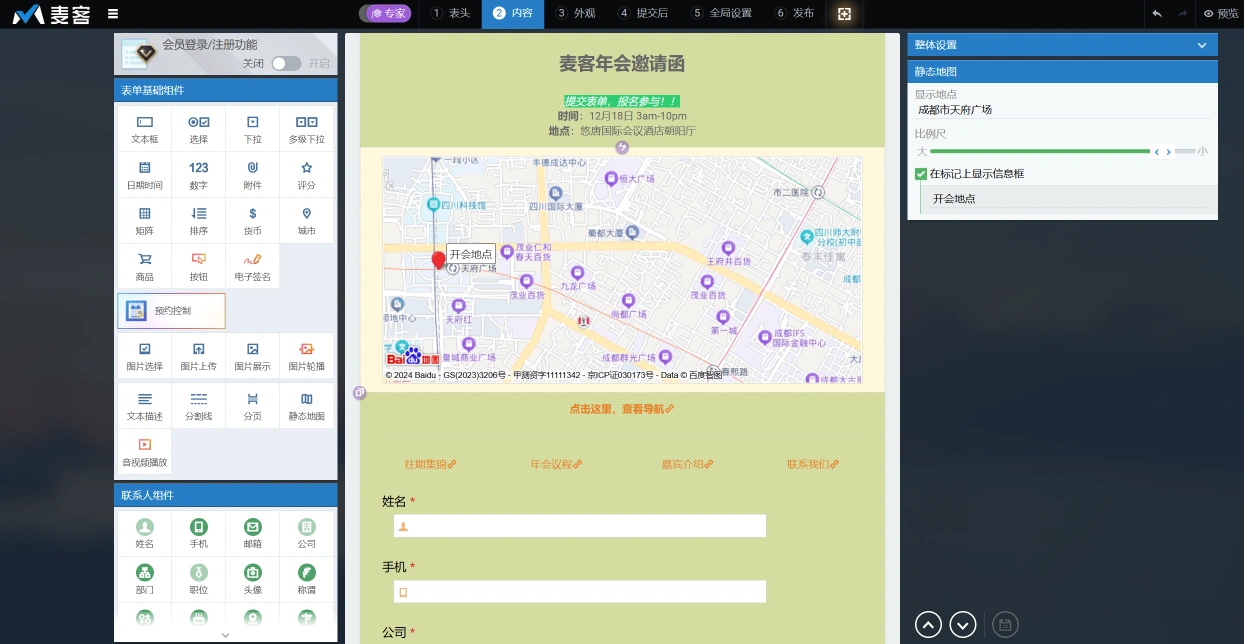Screen dimensions: 1244x644
Task: Expand component list with bottom chevron
Action: click(225, 635)
